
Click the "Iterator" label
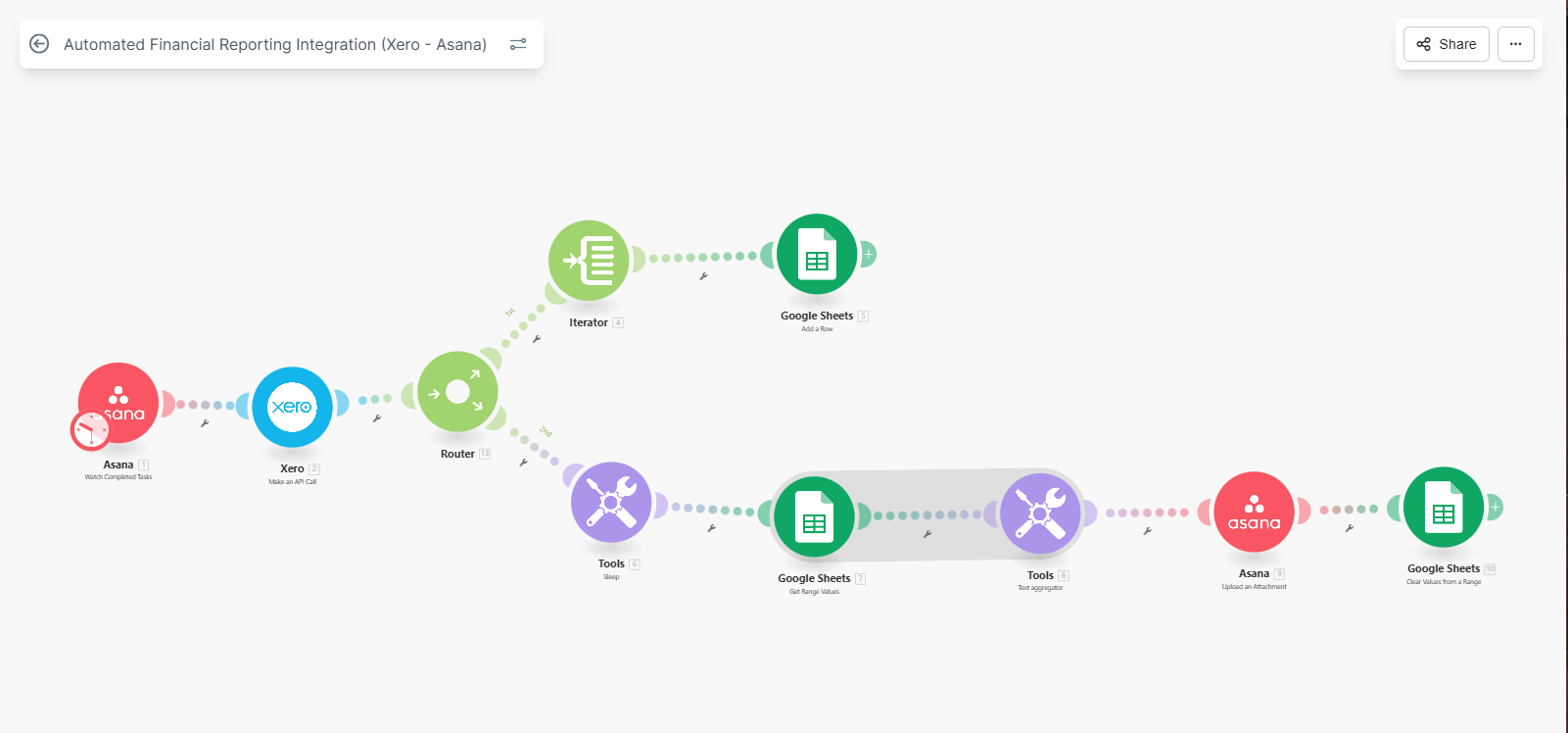coord(589,322)
